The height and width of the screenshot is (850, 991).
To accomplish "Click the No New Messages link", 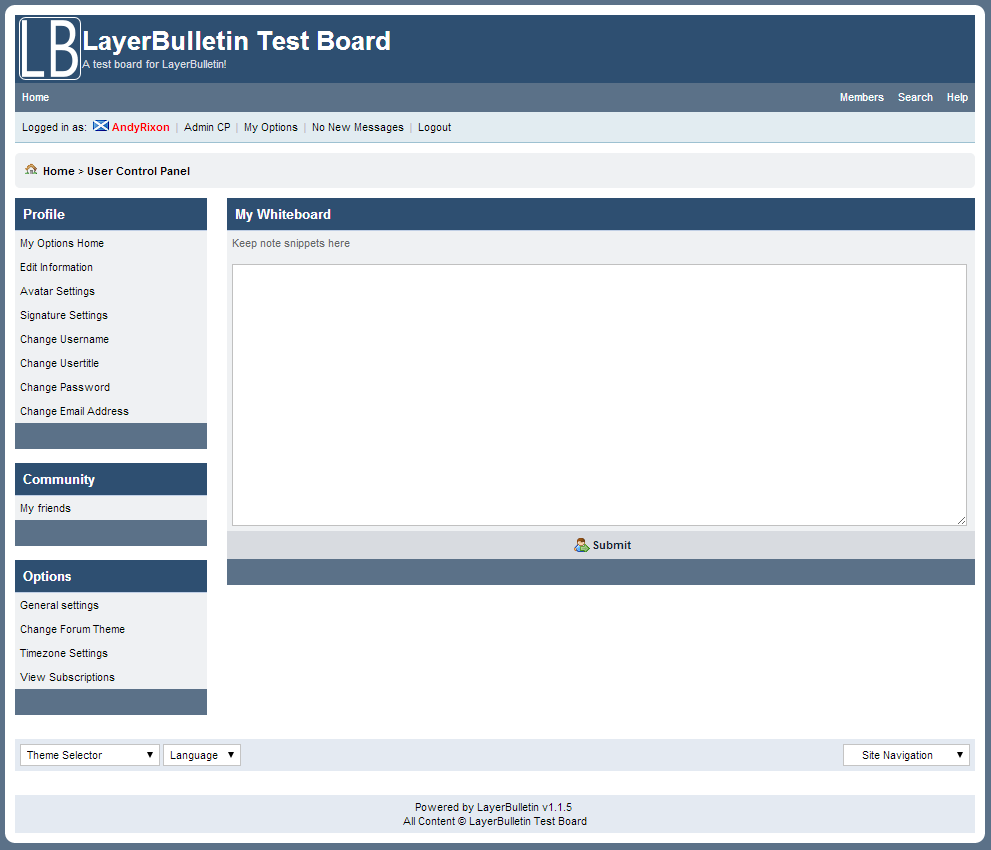I will 357,127.
